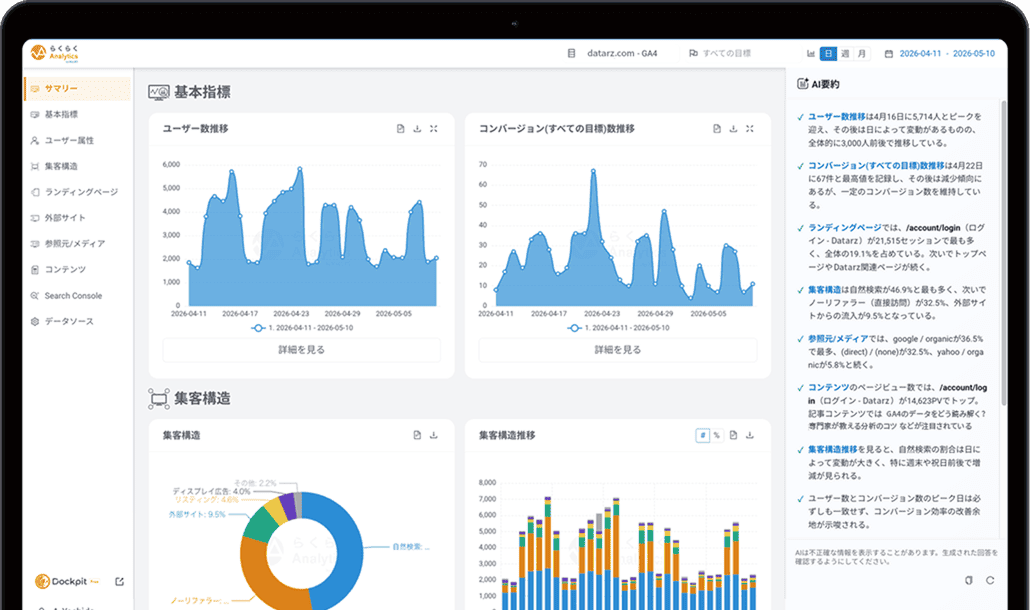Switch granularity to 月 (monthly)

coord(862,53)
